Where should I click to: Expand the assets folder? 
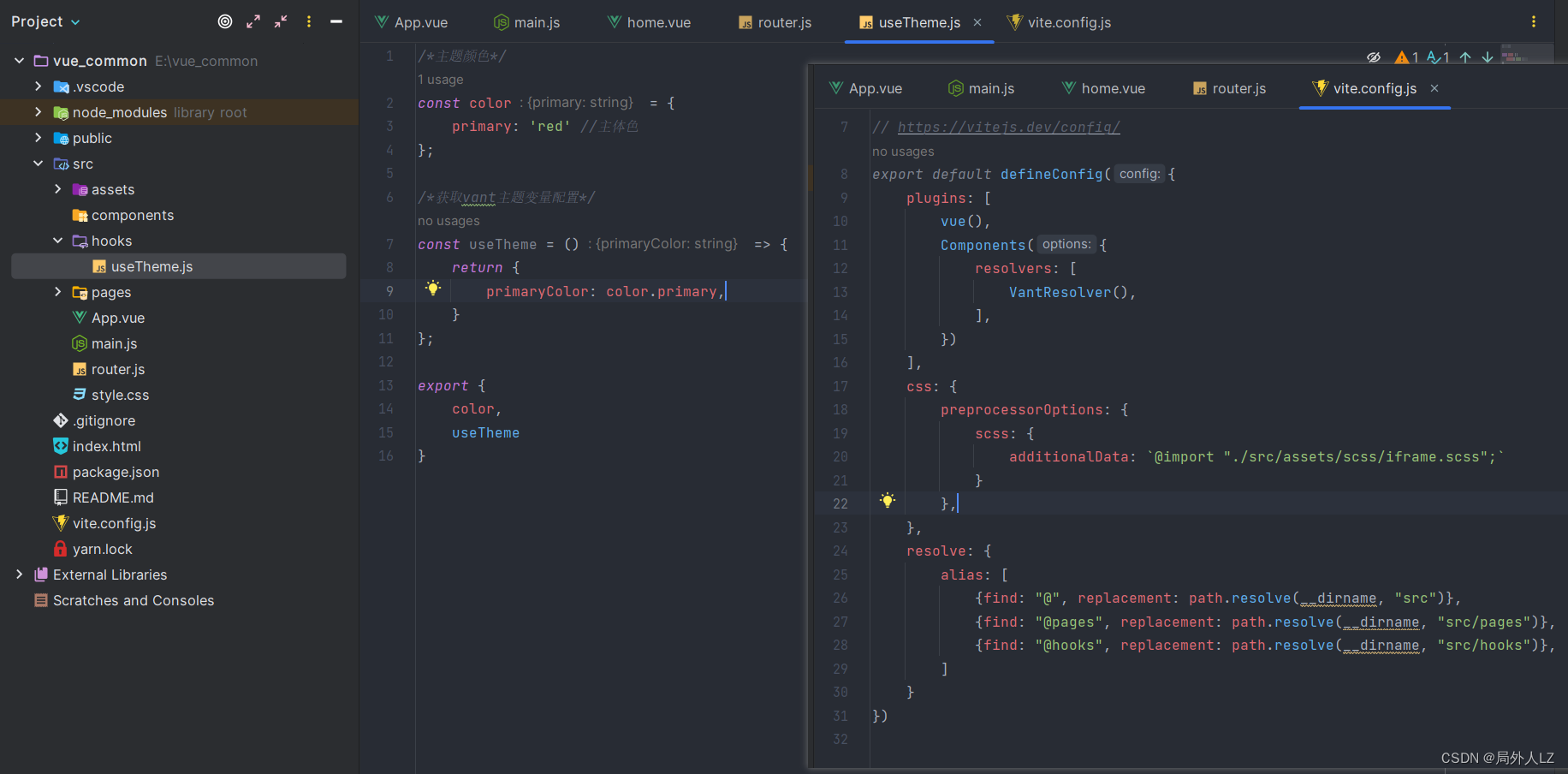57,189
